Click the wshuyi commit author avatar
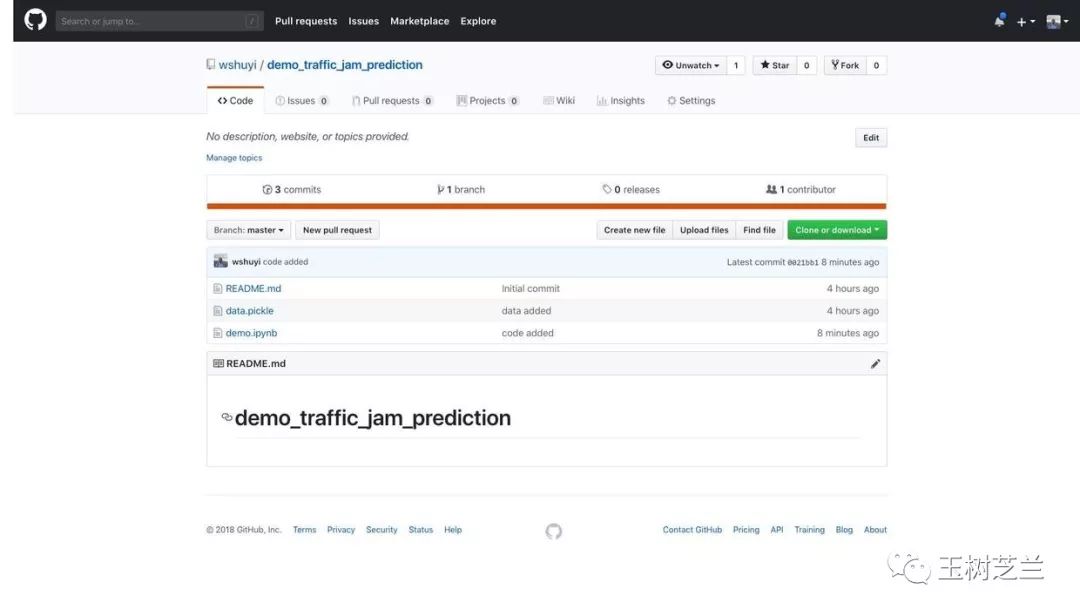Screen dimensions: 1080x616 pyautogui.click(x=220, y=261)
